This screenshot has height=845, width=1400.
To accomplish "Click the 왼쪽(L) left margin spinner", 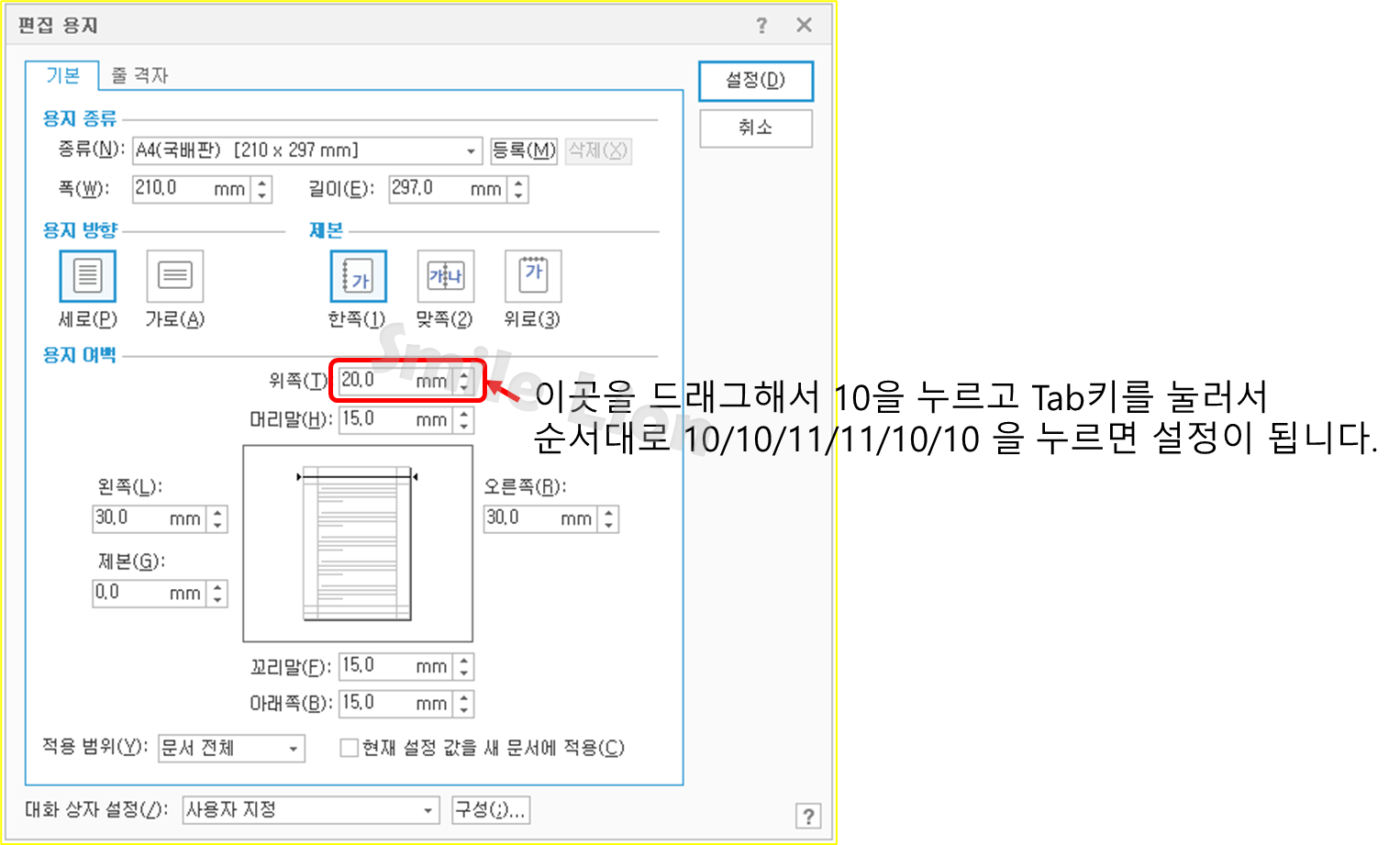I will coord(217,518).
